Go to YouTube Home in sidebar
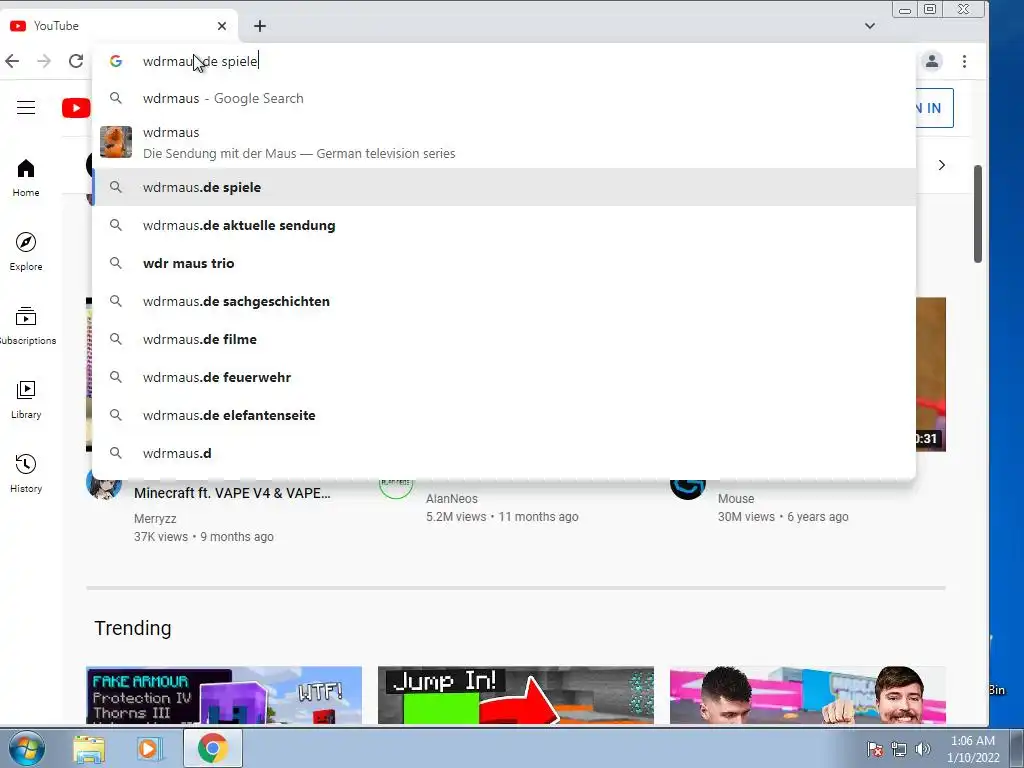This screenshot has width=1024, height=768. click(x=26, y=178)
